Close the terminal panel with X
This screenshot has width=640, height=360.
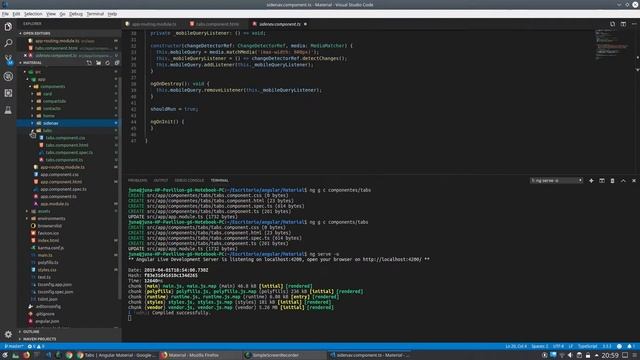[633, 180]
